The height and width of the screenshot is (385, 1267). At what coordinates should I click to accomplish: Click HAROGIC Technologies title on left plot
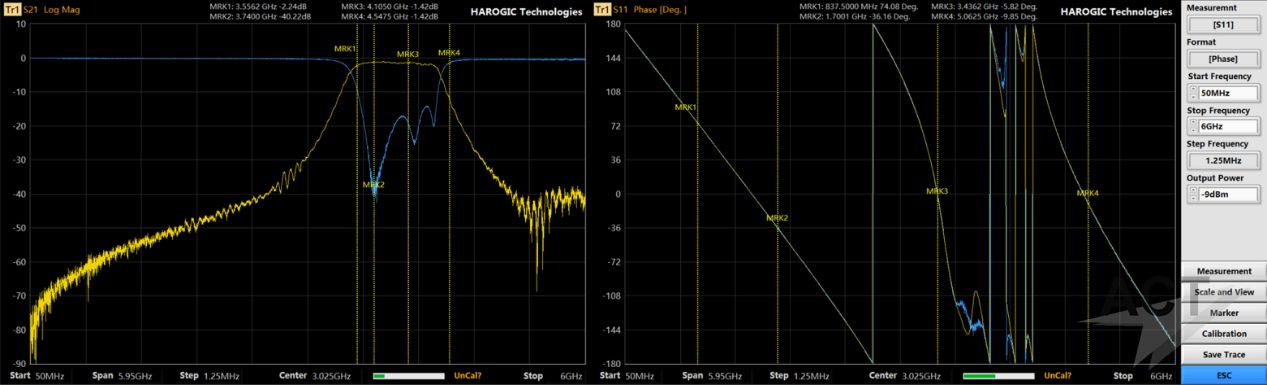point(527,12)
